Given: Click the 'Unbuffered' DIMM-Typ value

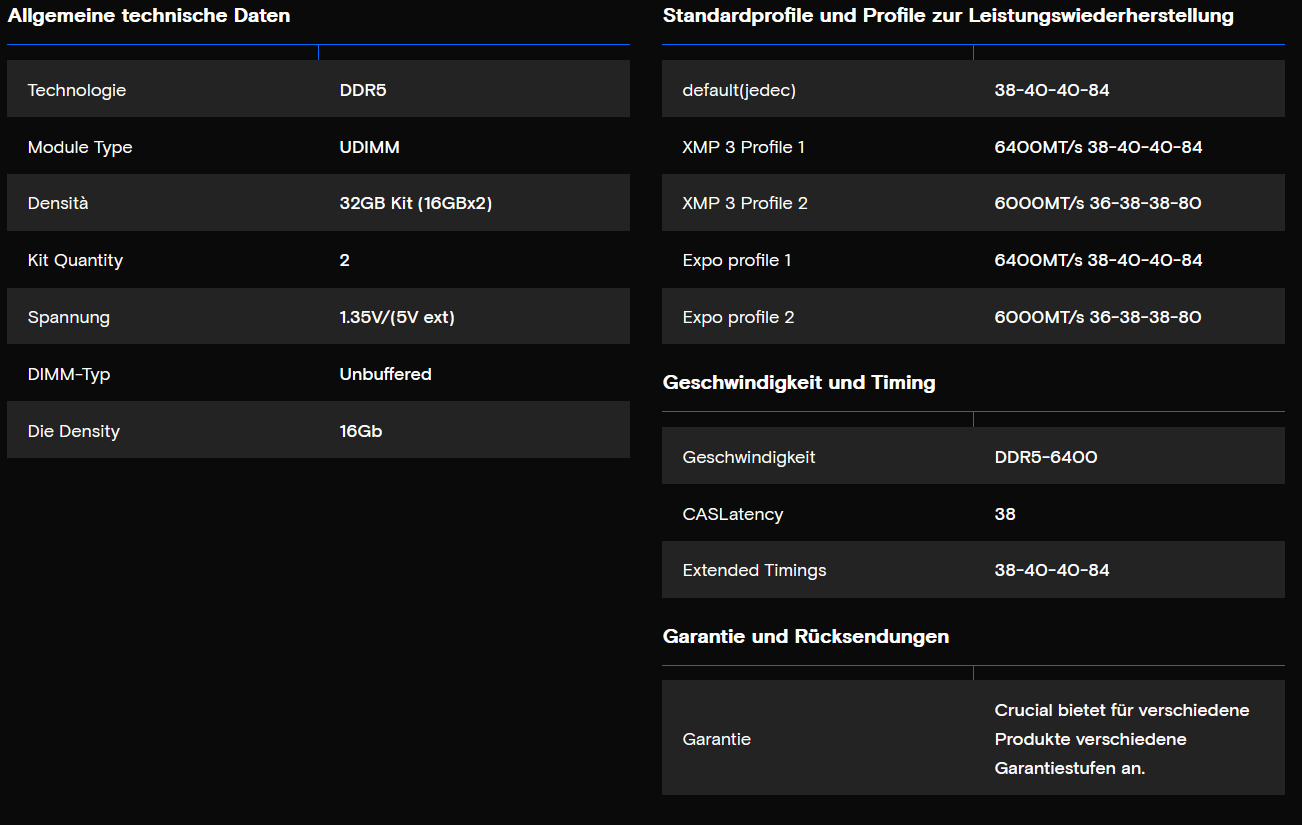Looking at the screenshot, I should point(385,374).
